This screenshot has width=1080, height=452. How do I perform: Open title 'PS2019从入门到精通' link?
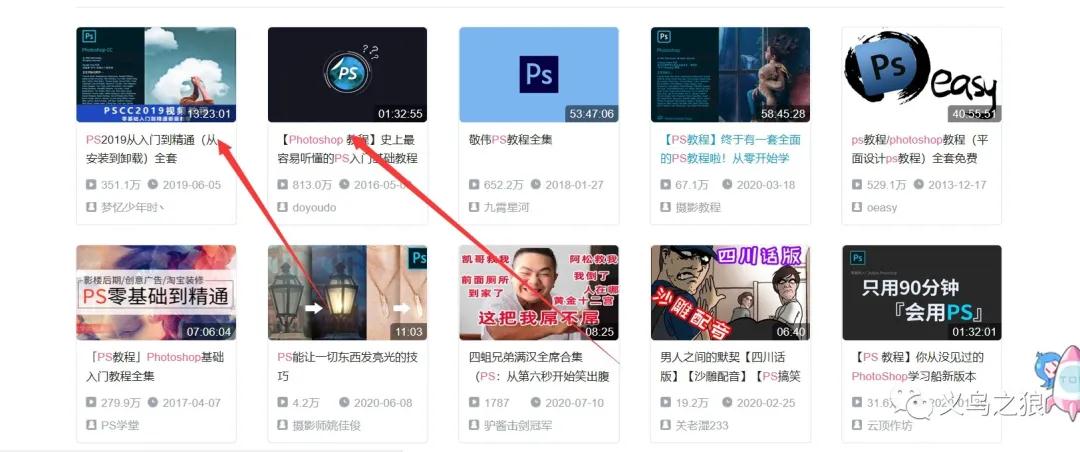tap(150, 149)
